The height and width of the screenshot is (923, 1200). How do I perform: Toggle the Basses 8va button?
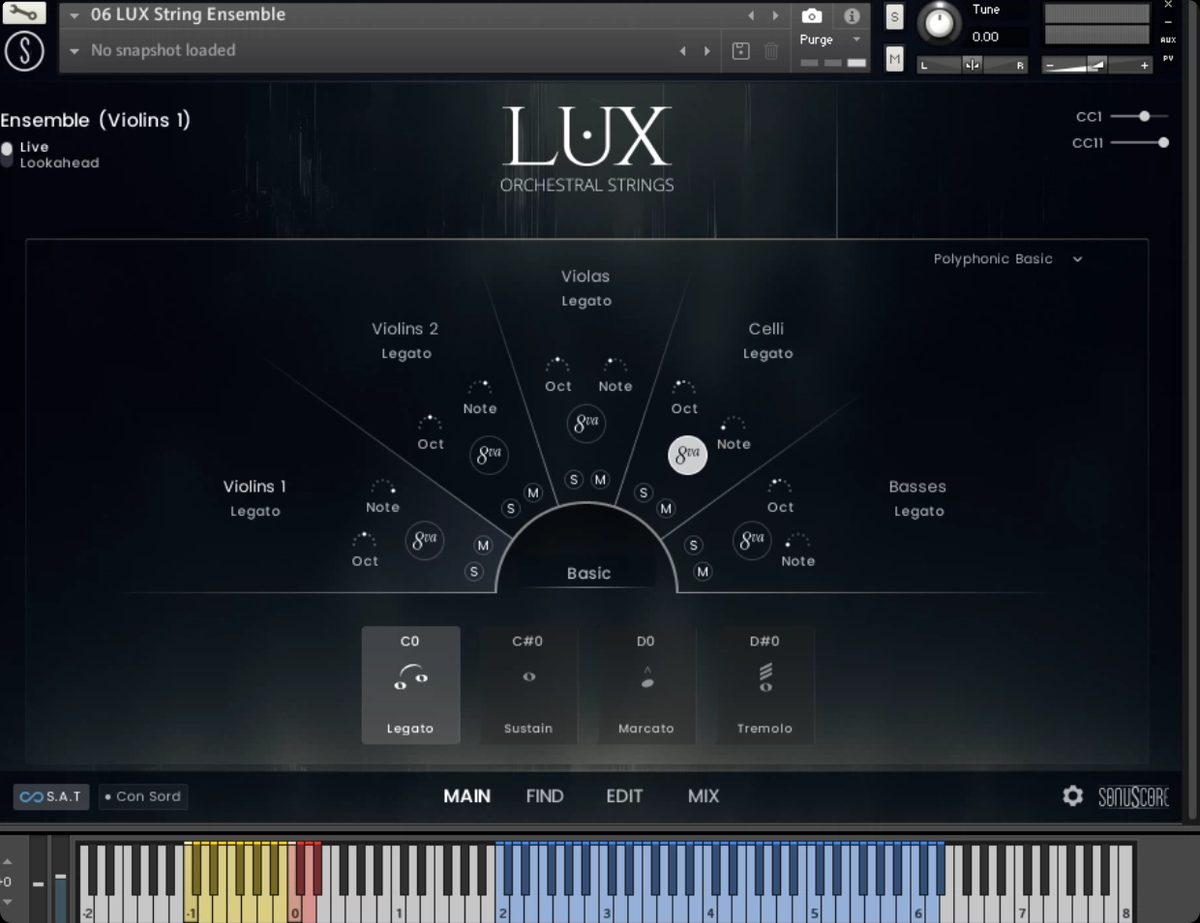(x=751, y=540)
